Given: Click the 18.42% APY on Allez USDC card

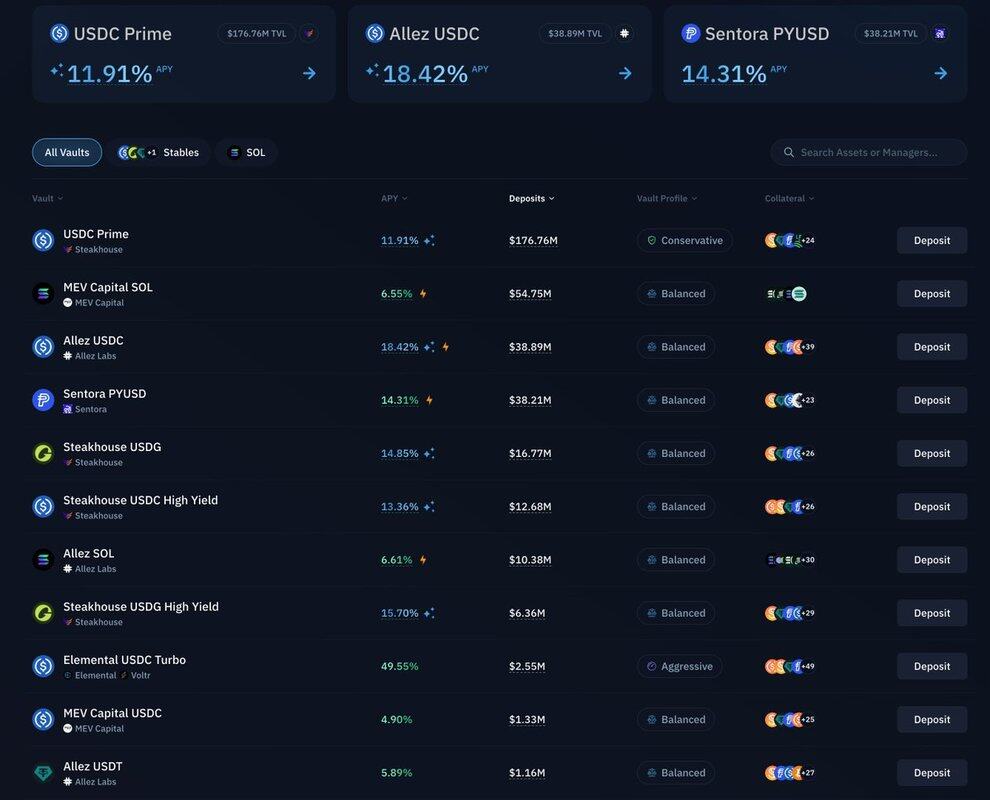Looking at the screenshot, I should tap(426, 74).
